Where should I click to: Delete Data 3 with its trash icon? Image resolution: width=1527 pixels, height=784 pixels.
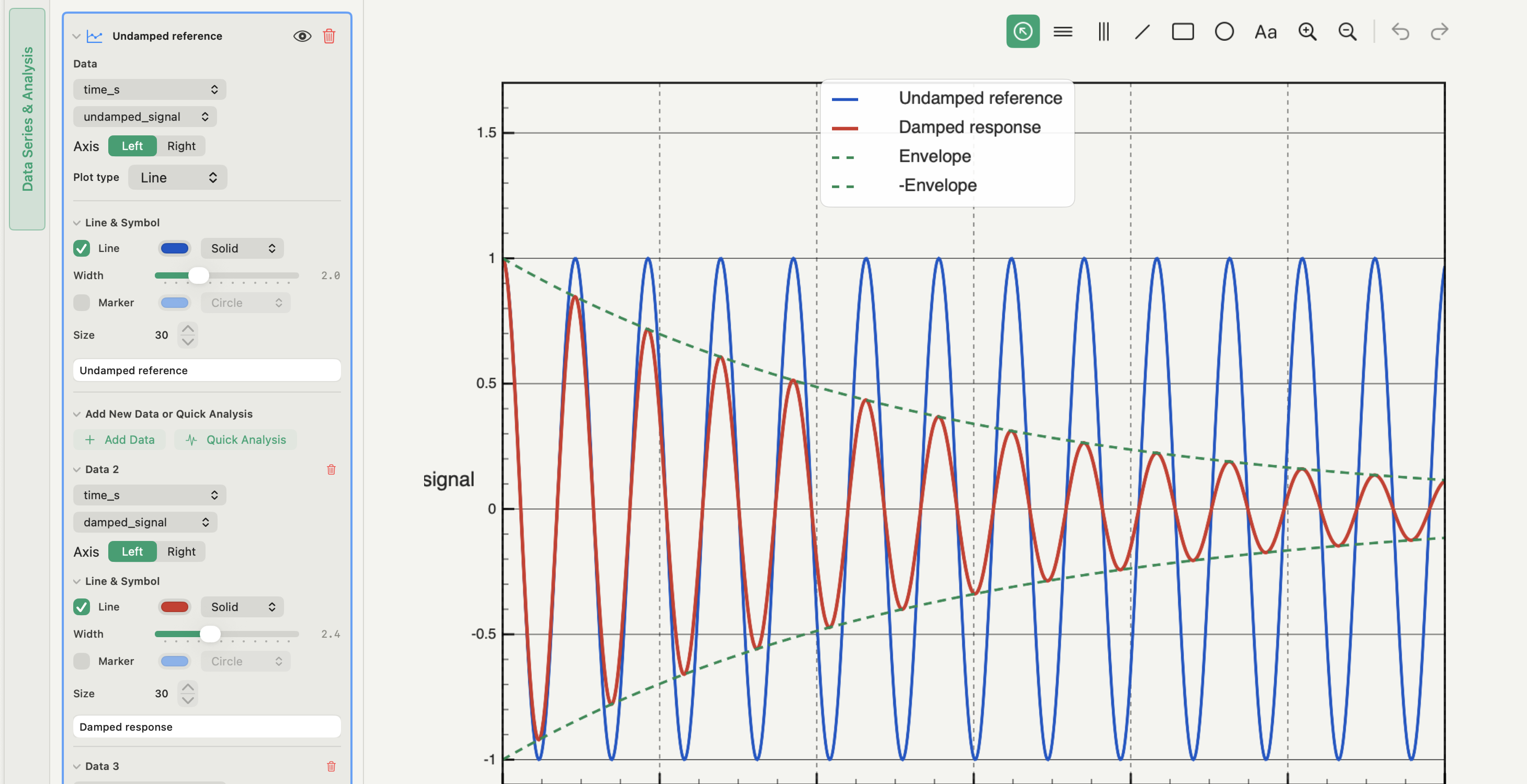pyautogui.click(x=332, y=766)
